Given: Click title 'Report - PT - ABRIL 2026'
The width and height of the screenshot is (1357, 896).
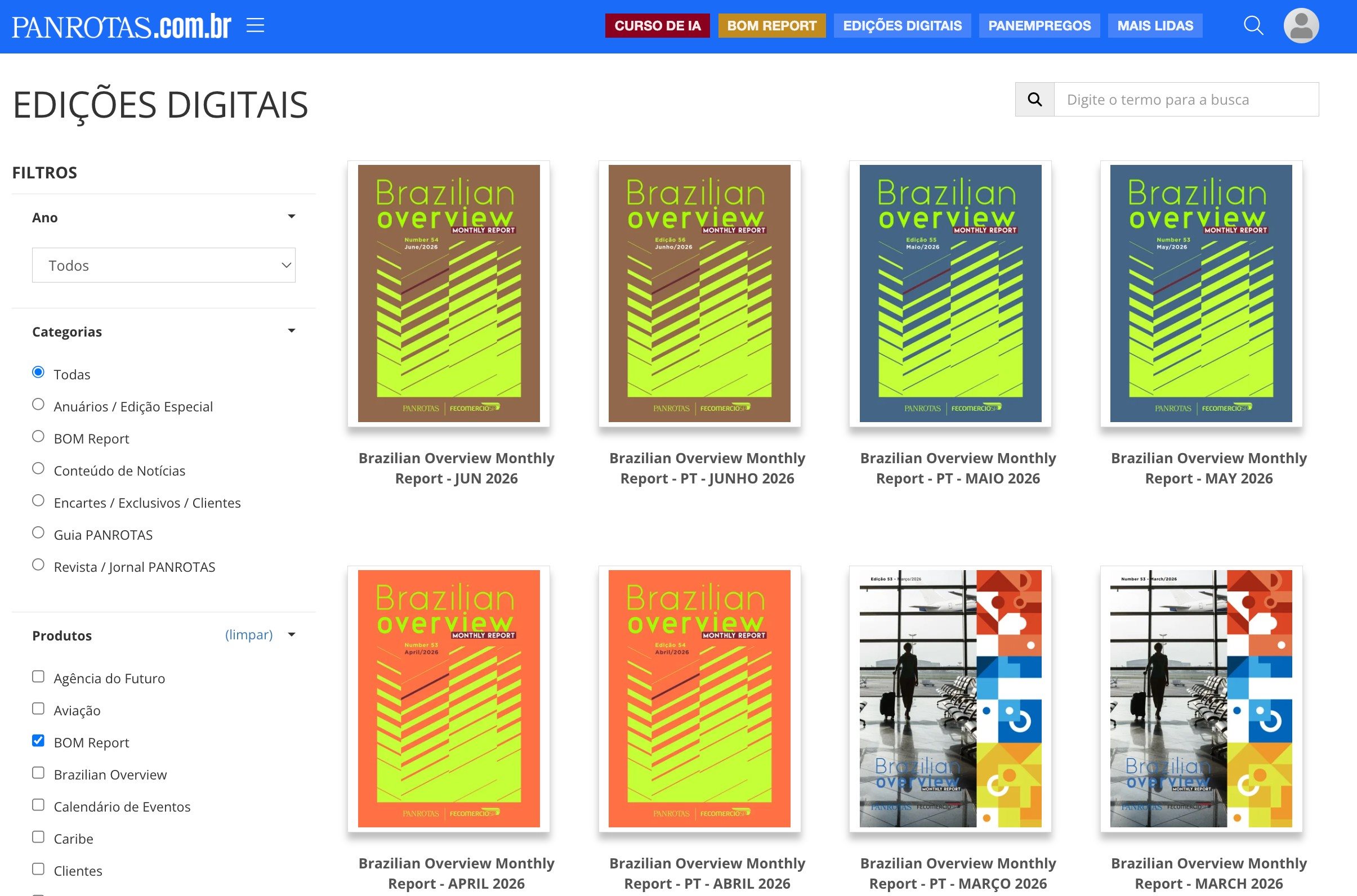Looking at the screenshot, I should (707, 884).
